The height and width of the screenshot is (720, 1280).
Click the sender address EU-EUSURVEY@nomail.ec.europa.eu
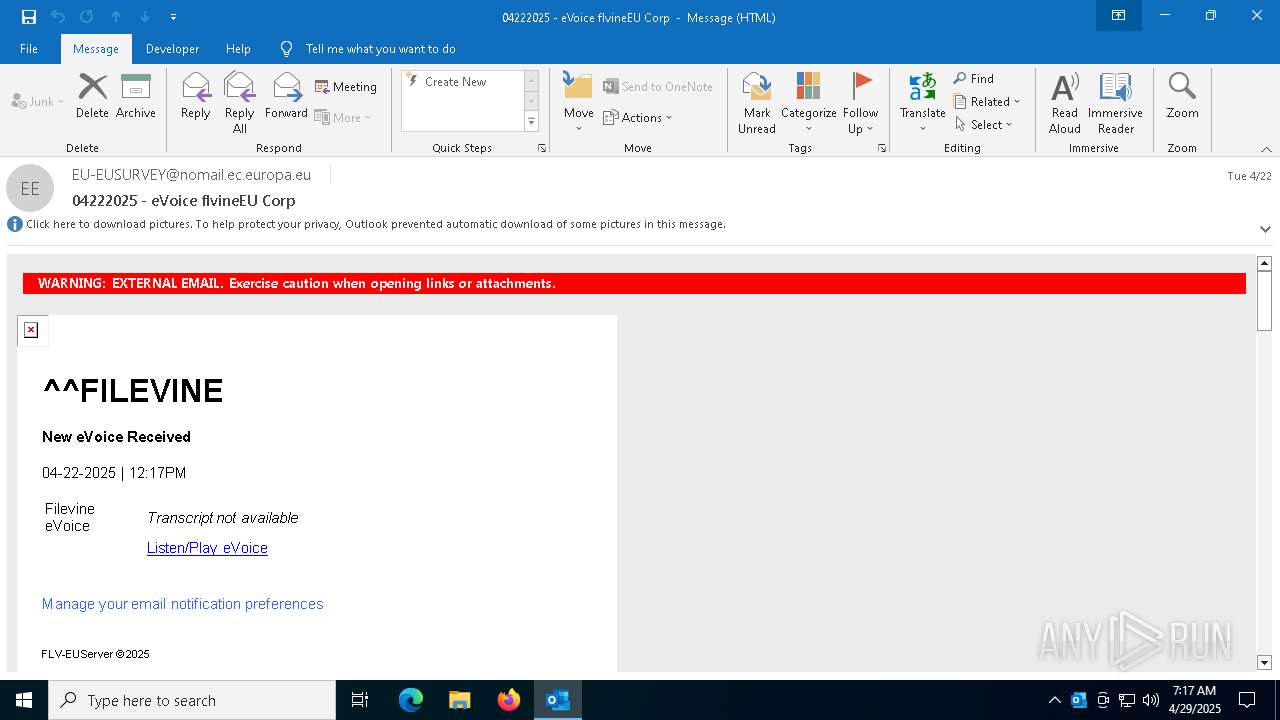[x=191, y=175]
